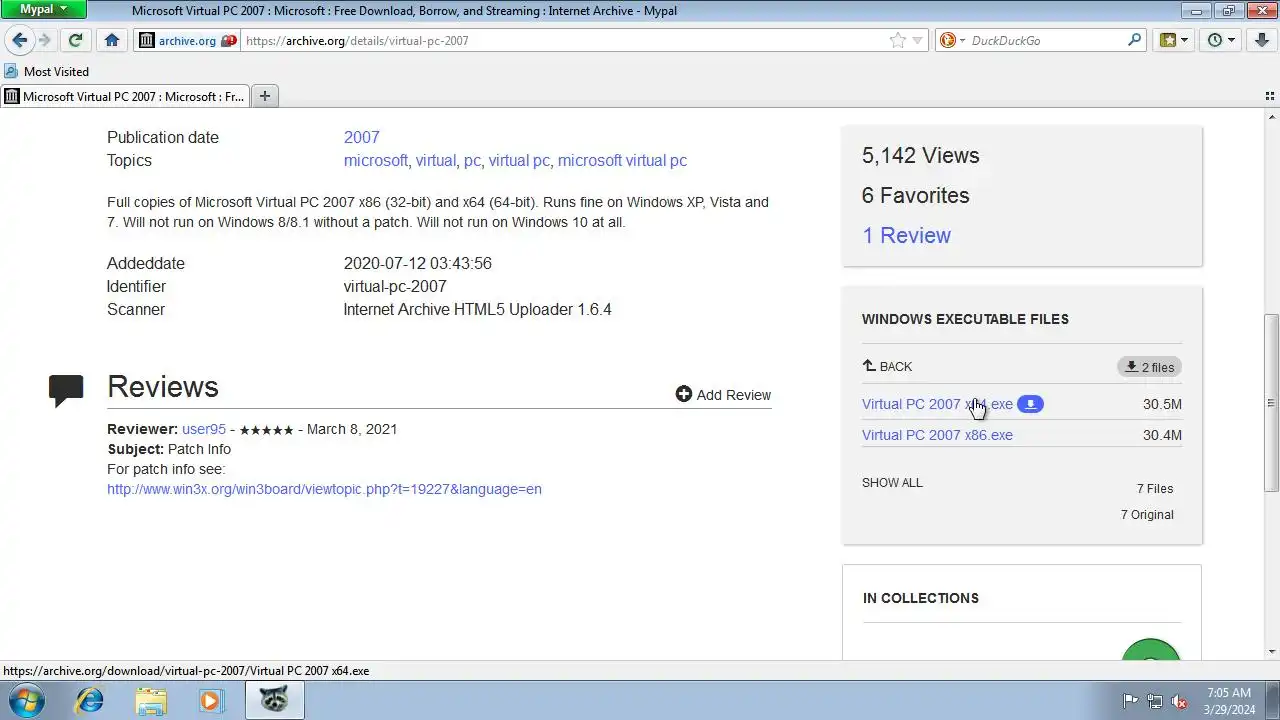Open reviewer user95 profile link

204,429
